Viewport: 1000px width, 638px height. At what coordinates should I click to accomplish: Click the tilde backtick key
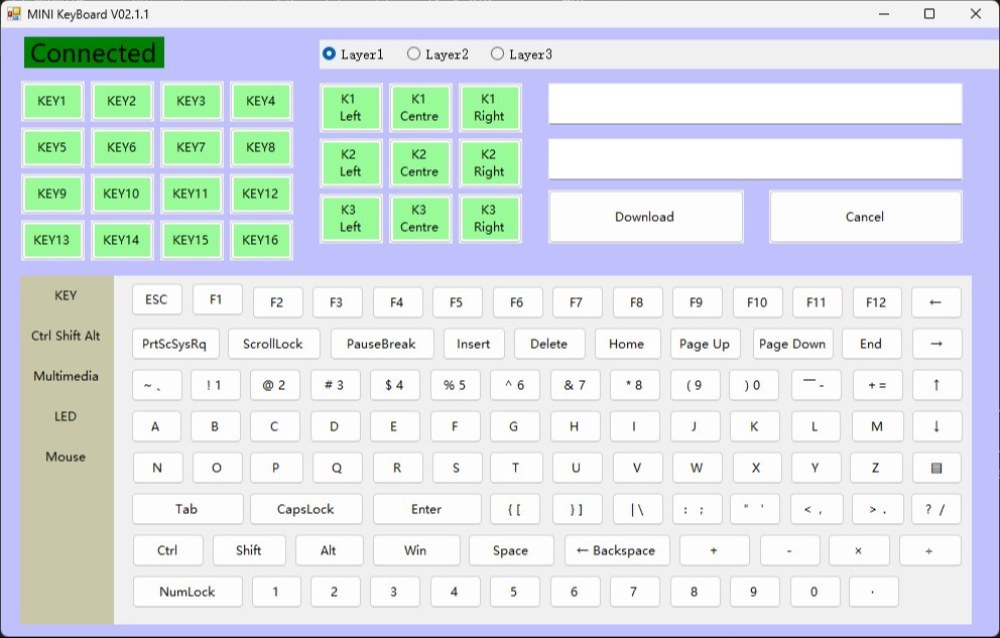156,385
